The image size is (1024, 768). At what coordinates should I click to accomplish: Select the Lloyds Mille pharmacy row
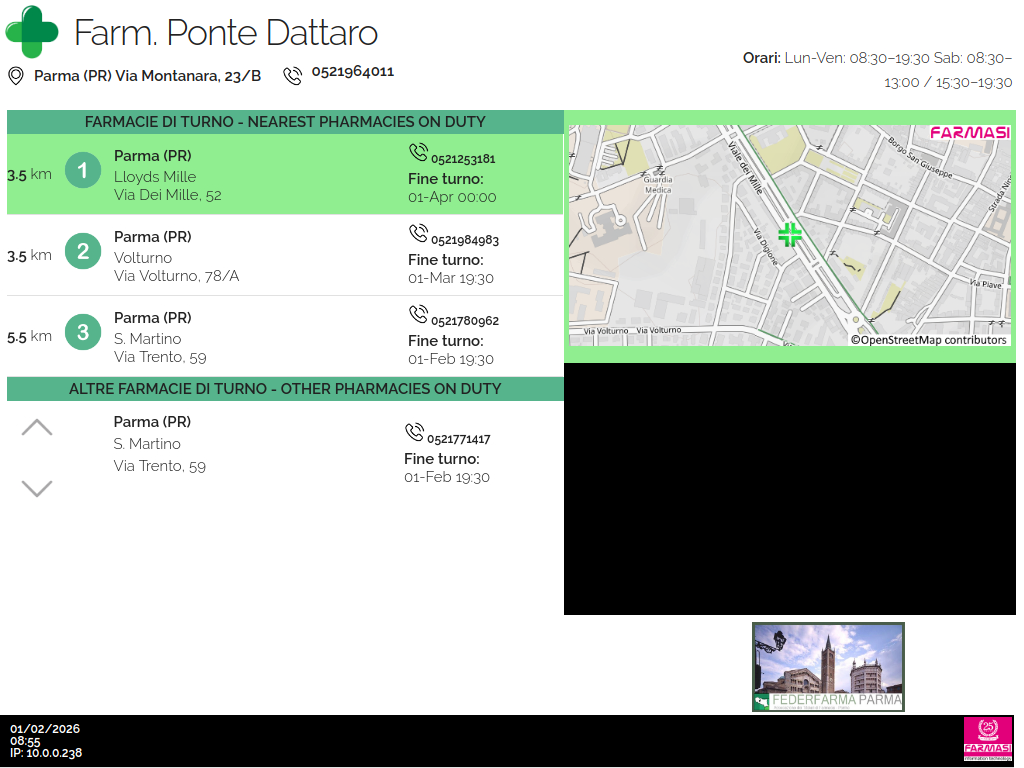(x=285, y=175)
